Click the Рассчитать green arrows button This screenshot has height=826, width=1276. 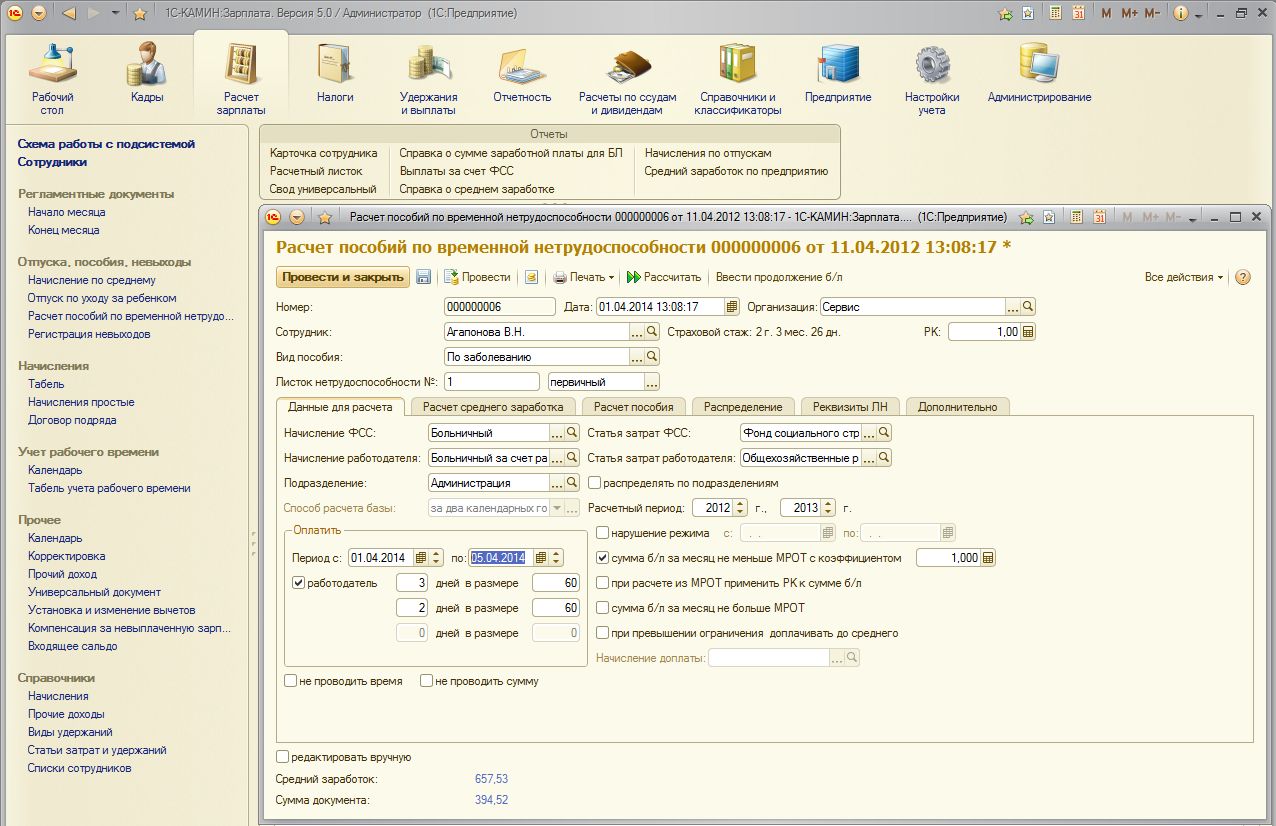click(x=663, y=277)
